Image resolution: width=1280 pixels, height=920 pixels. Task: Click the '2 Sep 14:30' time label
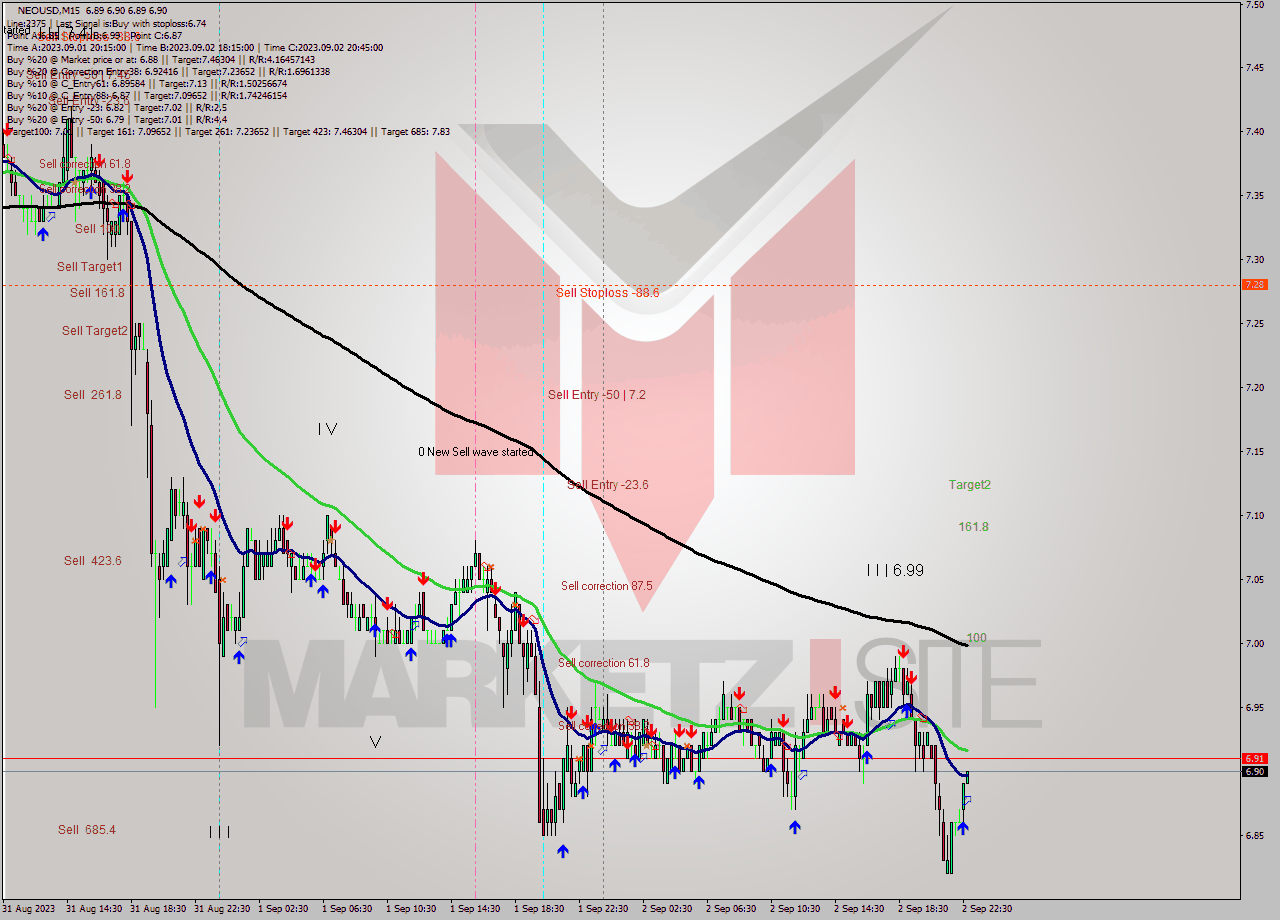click(859, 909)
